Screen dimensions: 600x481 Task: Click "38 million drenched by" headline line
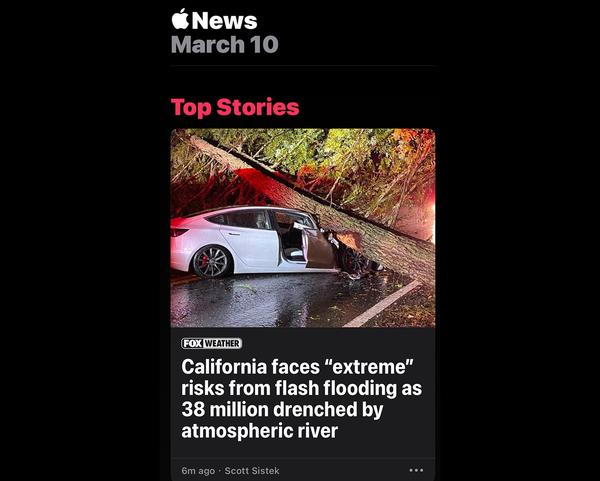click(x=282, y=409)
